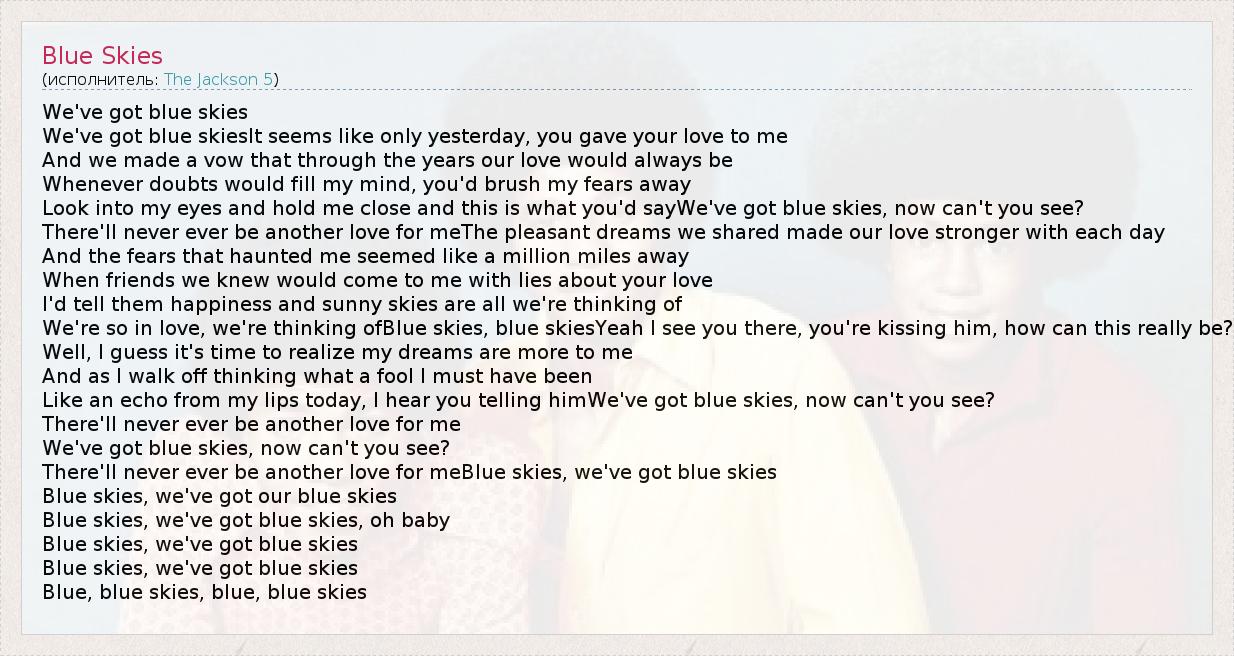Click the 'исполнитель:' label text
Viewport: 1234px width, 656px height.
click(x=102, y=79)
